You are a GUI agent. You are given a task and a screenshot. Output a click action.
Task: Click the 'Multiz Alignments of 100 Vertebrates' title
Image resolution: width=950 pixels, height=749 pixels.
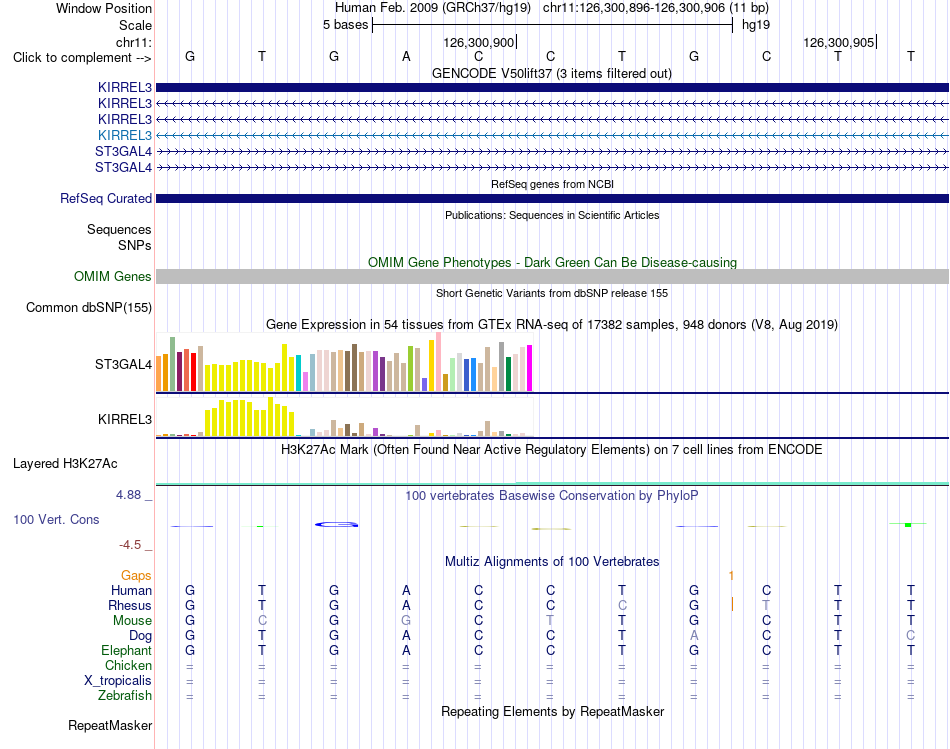click(552, 561)
